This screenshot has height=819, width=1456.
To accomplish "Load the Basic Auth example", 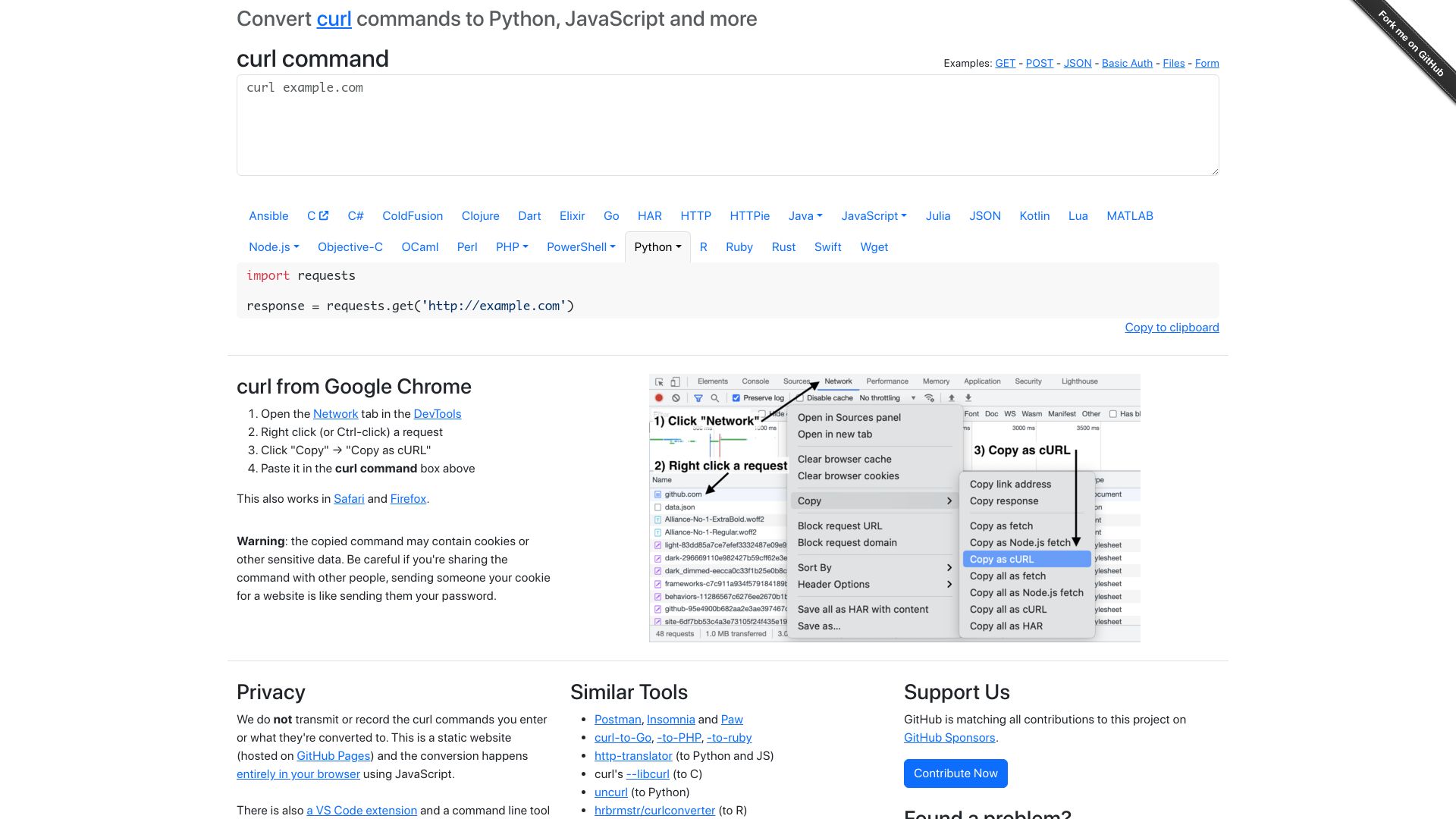I will [1127, 64].
